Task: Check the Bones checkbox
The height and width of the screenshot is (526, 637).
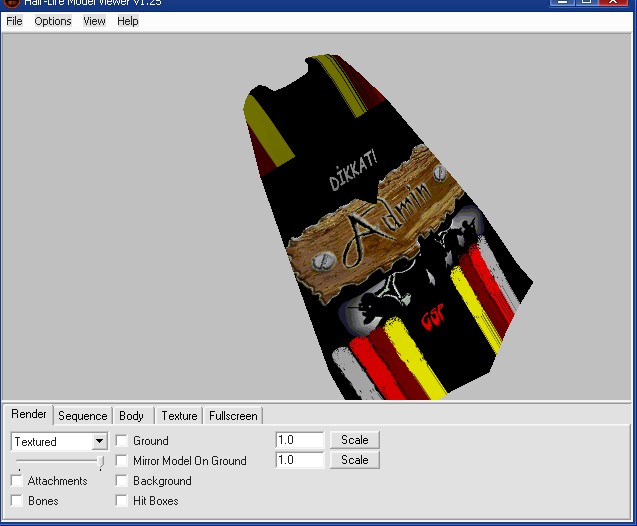Action: coord(17,501)
